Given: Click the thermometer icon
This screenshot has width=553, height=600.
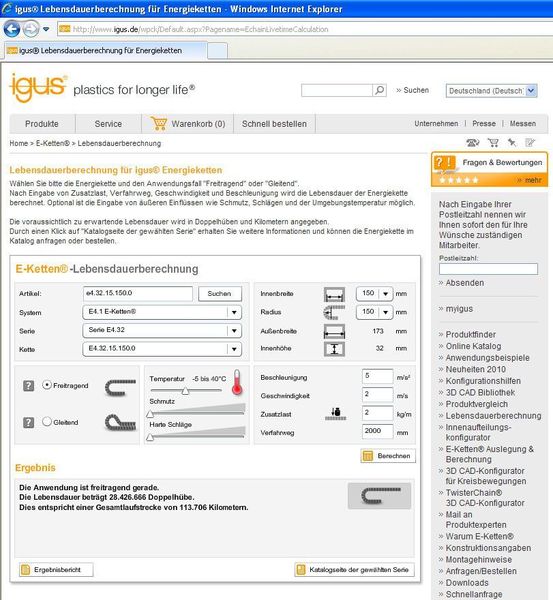Looking at the screenshot, I should click(237, 382).
